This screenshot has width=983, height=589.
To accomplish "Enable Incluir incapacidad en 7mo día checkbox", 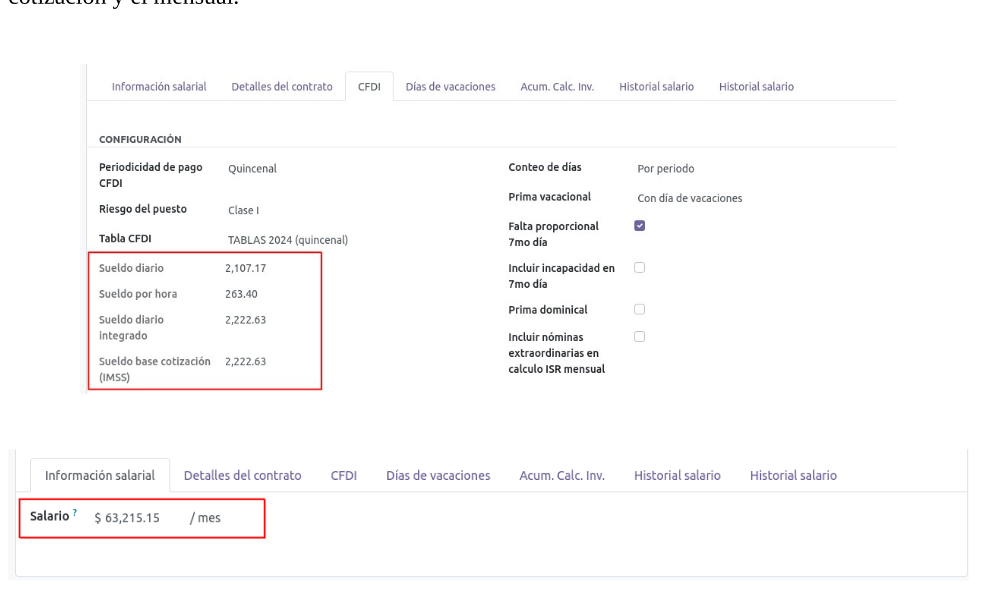I will [x=640, y=268].
